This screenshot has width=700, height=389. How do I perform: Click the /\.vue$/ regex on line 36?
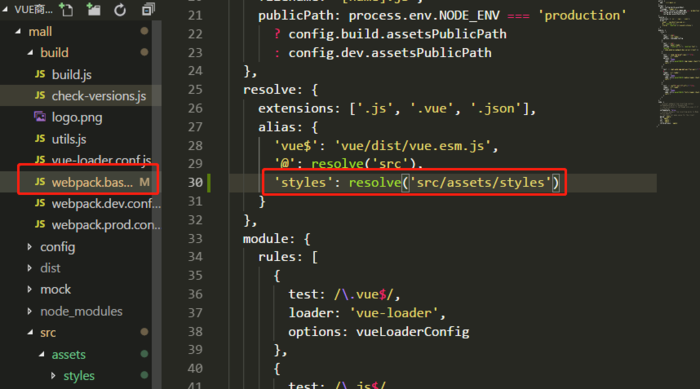click(x=363, y=294)
